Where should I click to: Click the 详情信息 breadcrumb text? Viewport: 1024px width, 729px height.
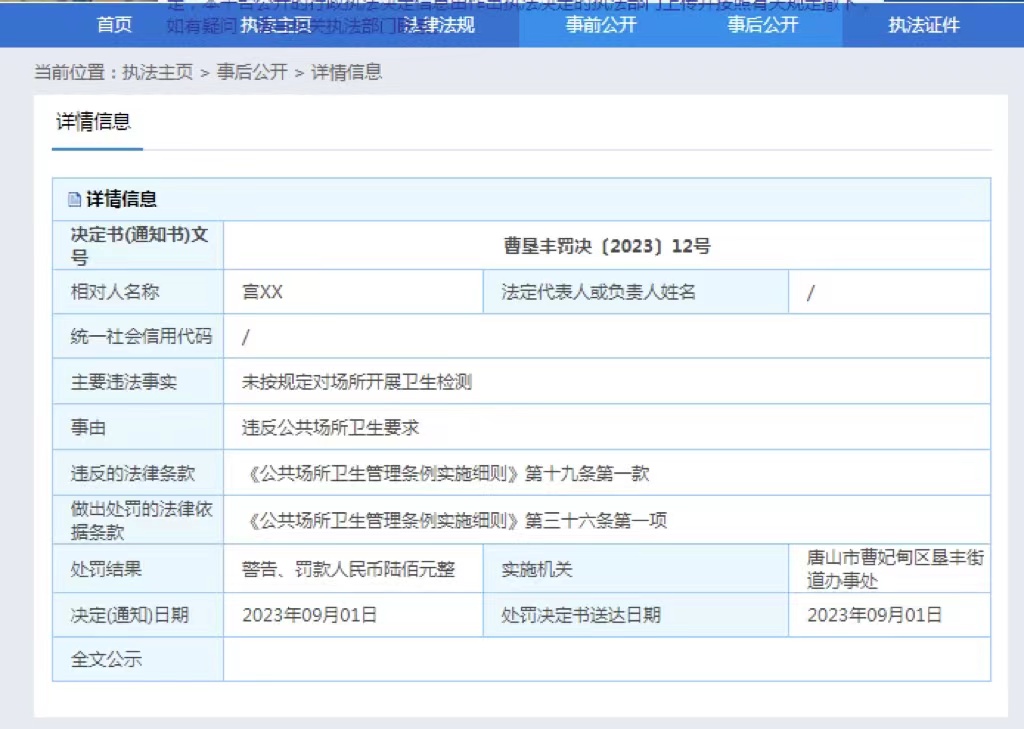point(346,72)
